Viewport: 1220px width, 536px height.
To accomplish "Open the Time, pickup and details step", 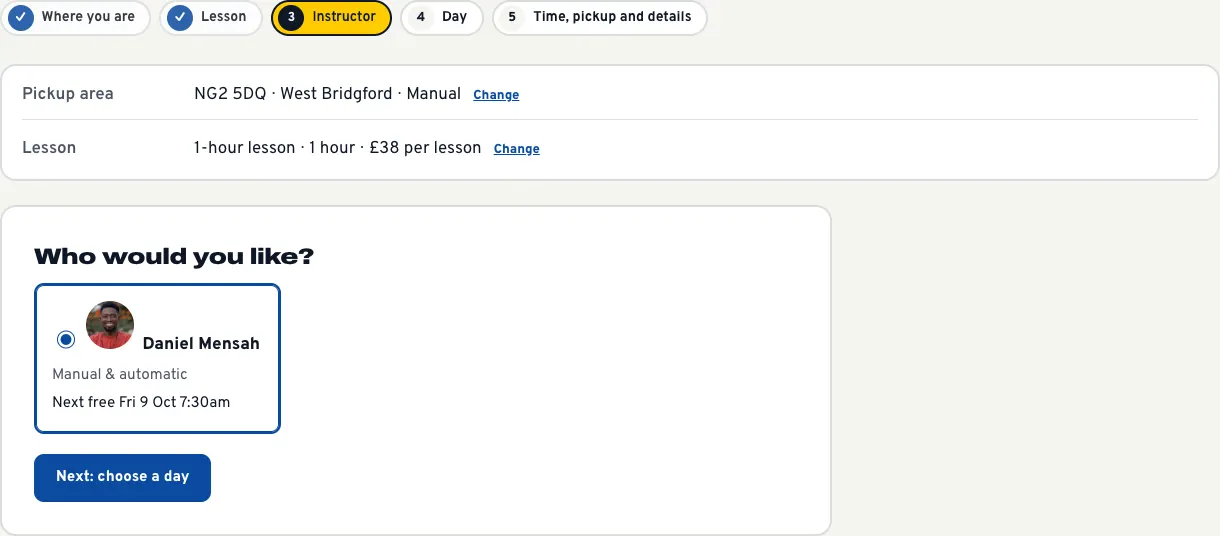I will coord(600,17).
